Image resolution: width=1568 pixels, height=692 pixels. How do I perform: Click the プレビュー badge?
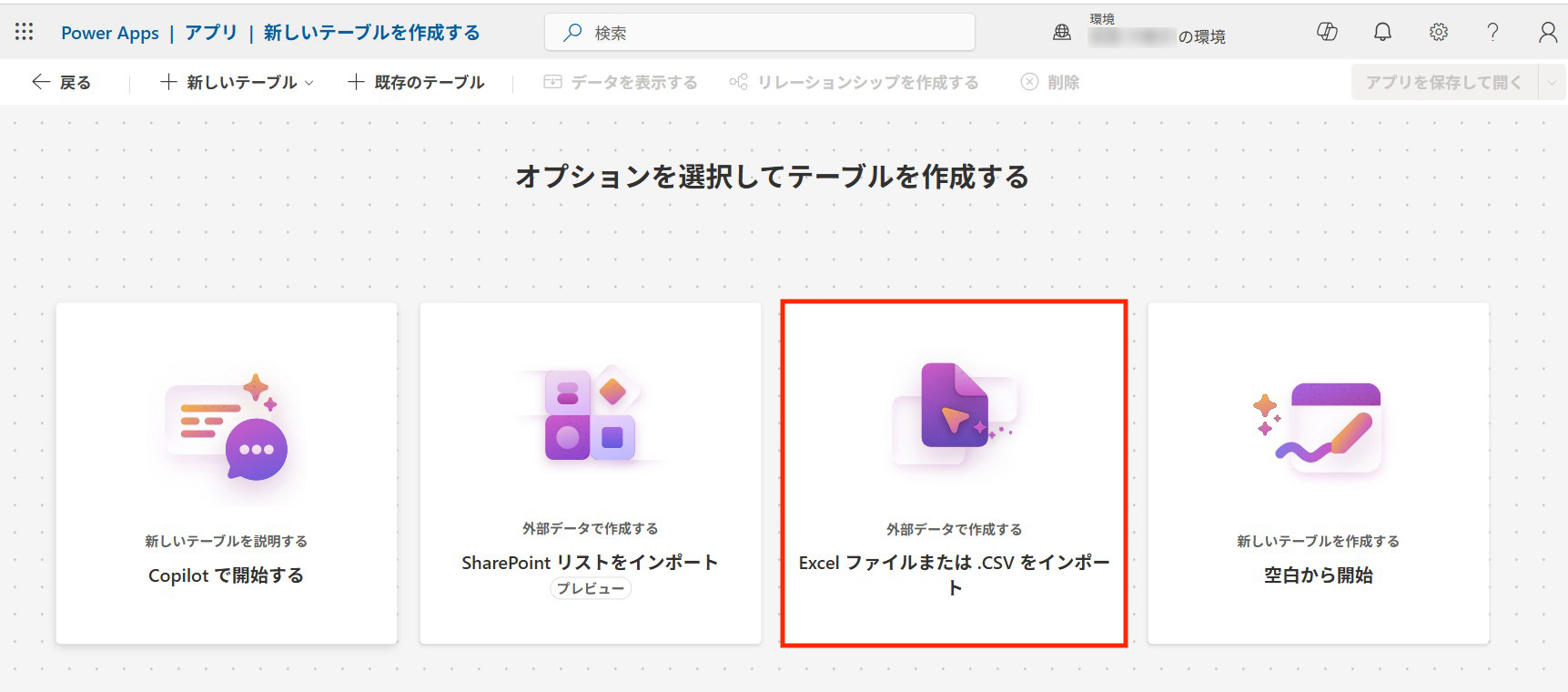(x=591, y=589)
